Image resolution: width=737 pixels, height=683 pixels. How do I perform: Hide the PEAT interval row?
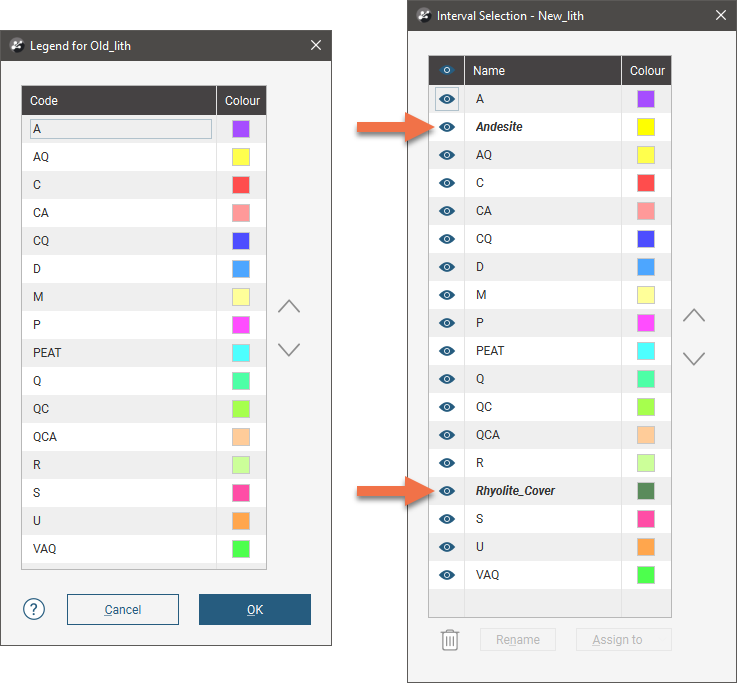coord(447,351)
